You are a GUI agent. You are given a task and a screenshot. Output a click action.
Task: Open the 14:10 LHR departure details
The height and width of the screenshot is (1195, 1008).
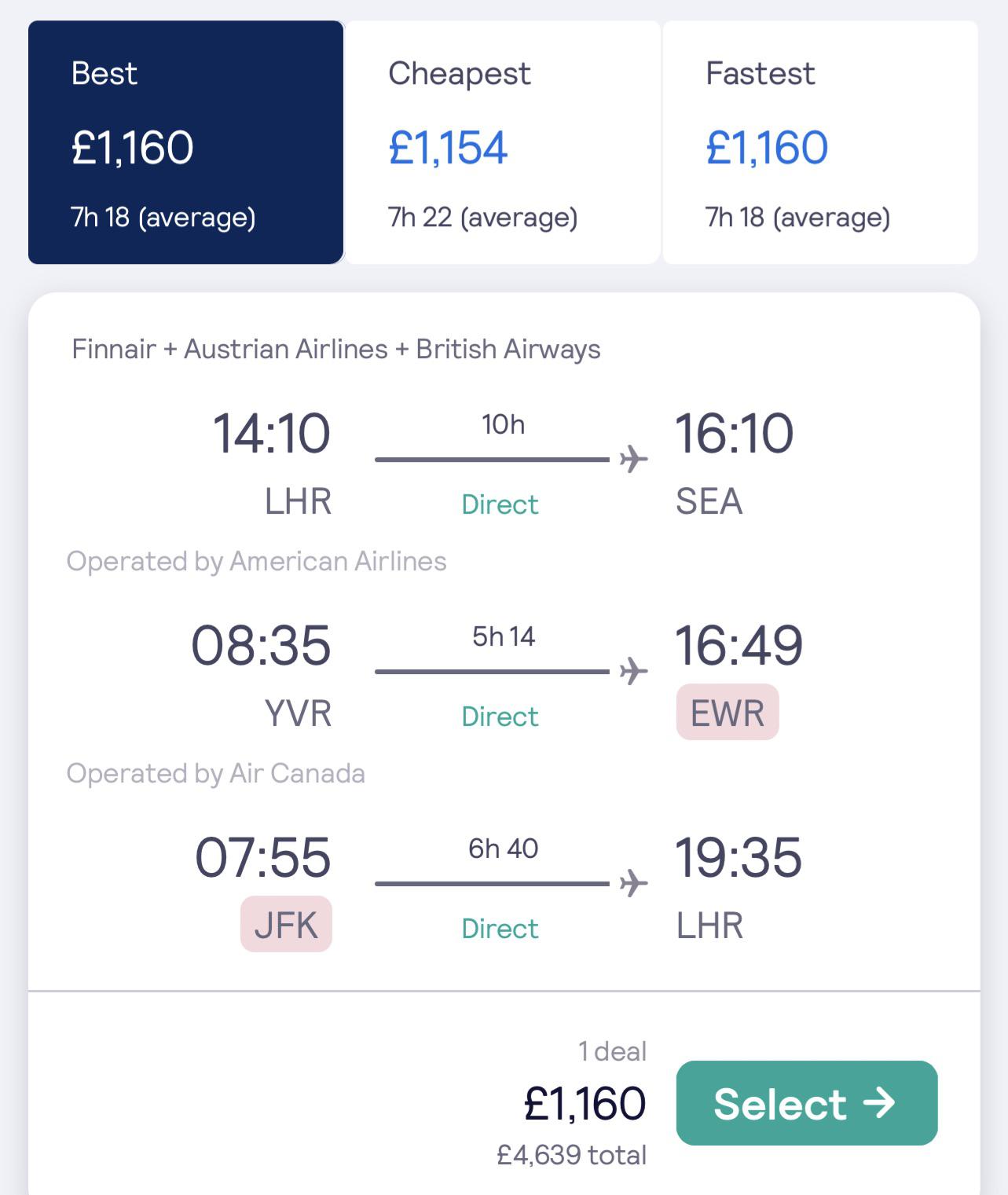(272, 434)
